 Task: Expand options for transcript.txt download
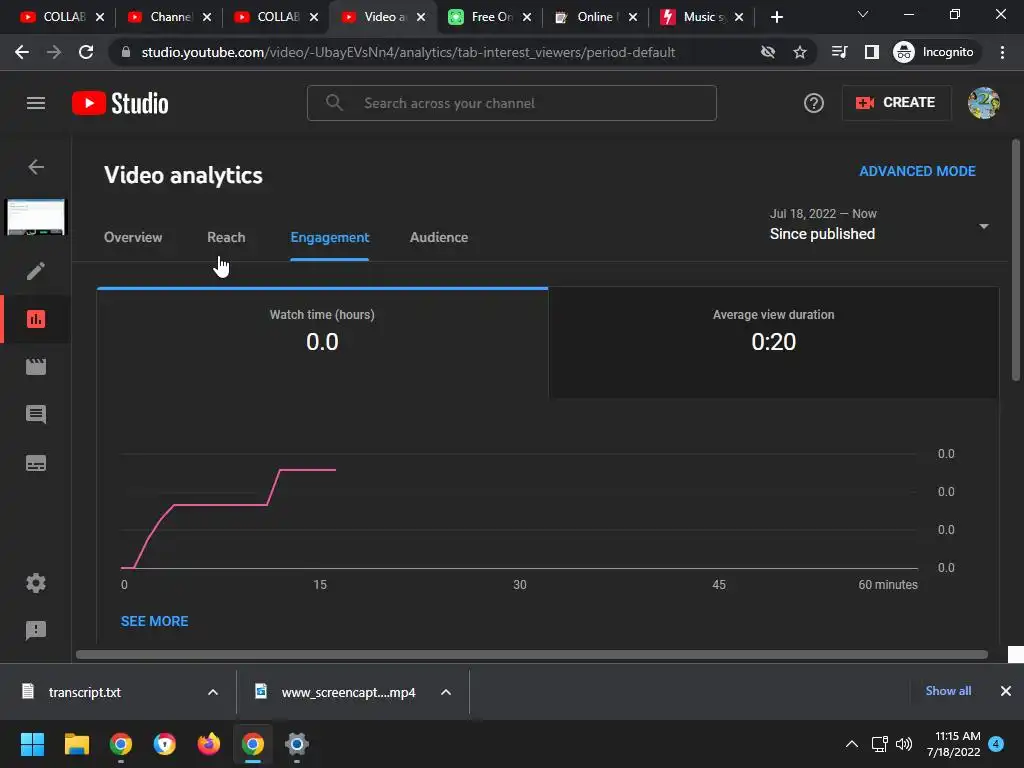pyautogui.click(x=213, y=692)
